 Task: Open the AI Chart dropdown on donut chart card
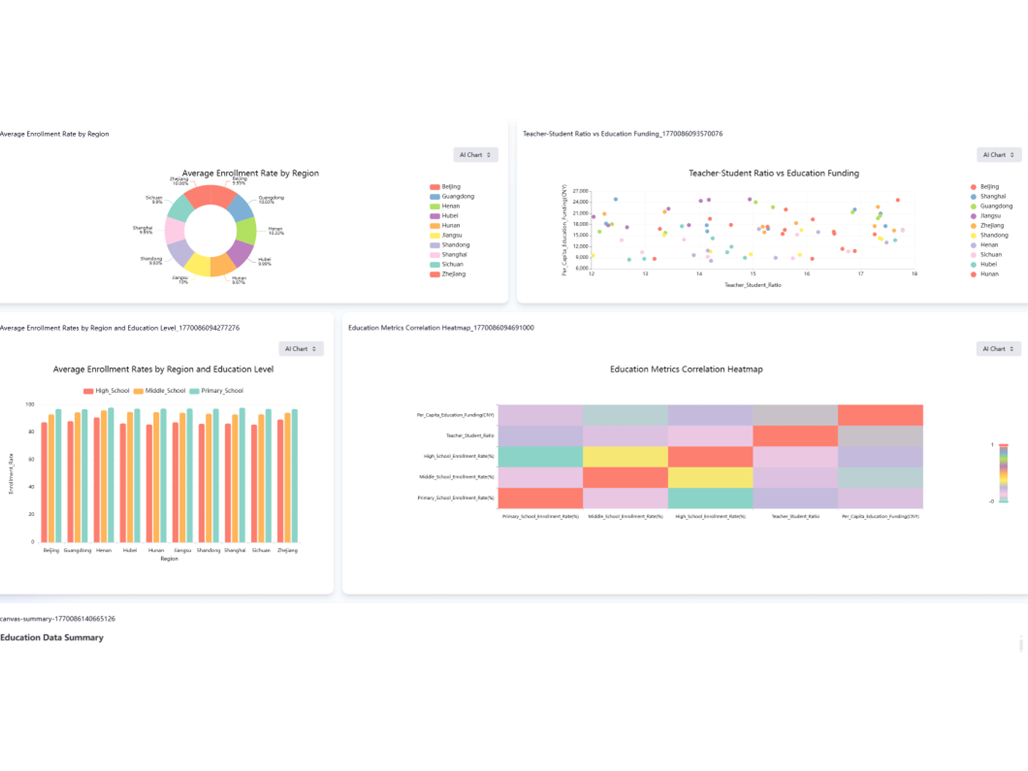click(x=476, y=155)
